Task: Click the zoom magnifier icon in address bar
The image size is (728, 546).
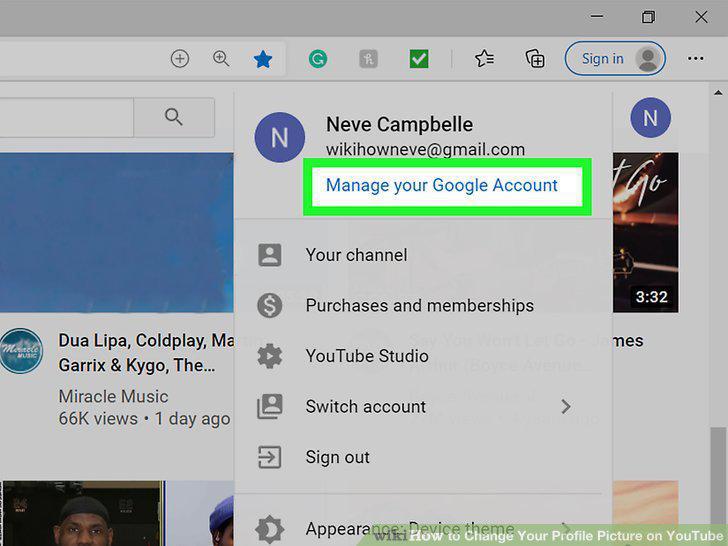Action: (221, 58)
